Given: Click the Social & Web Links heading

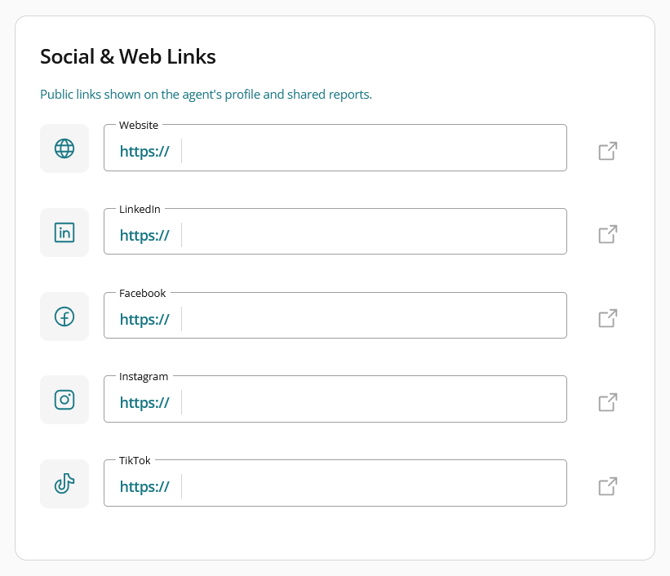Looking at the screenshot, I should pos(128,56).
